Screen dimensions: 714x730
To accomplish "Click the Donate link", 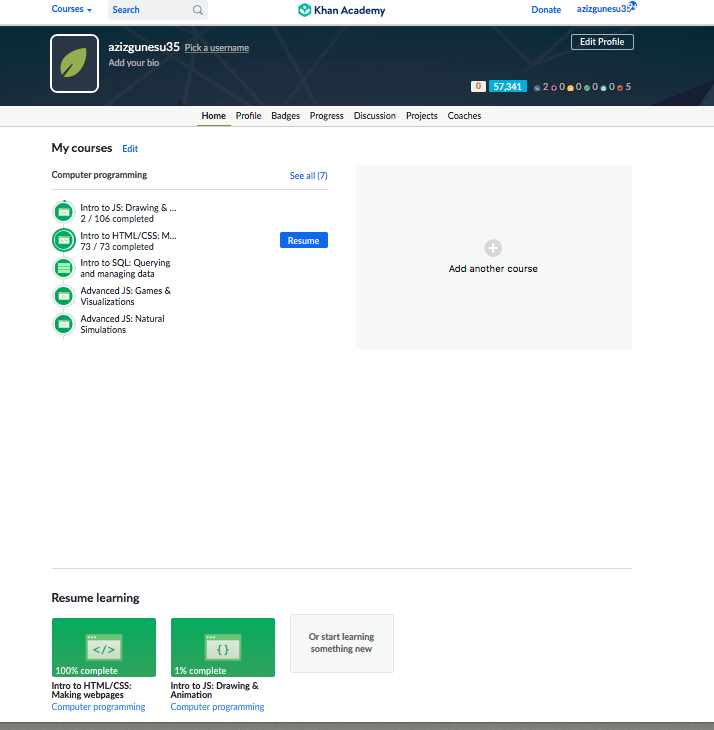I will (546, 10).
